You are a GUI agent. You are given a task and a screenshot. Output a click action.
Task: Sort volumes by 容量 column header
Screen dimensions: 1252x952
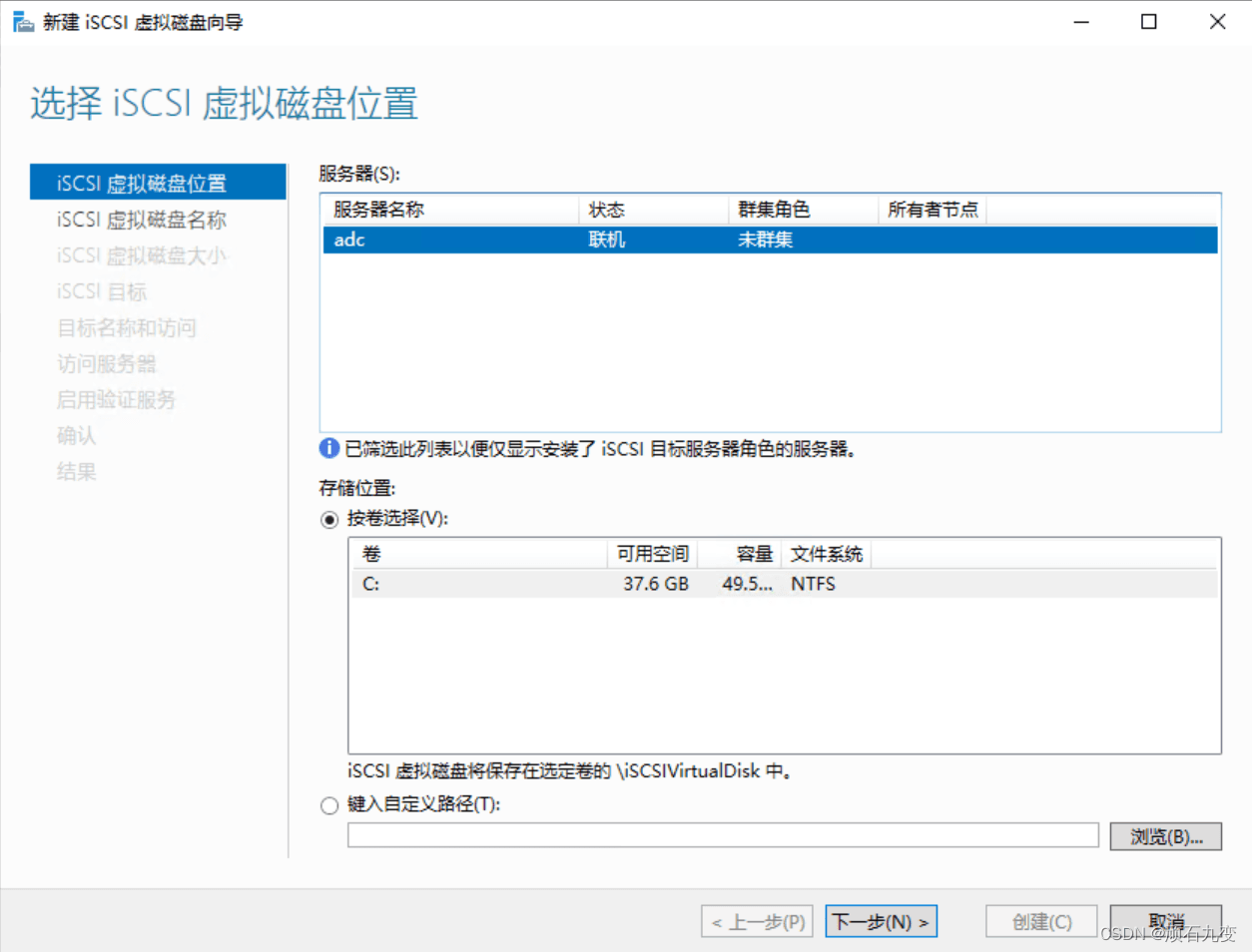(739, 554)
